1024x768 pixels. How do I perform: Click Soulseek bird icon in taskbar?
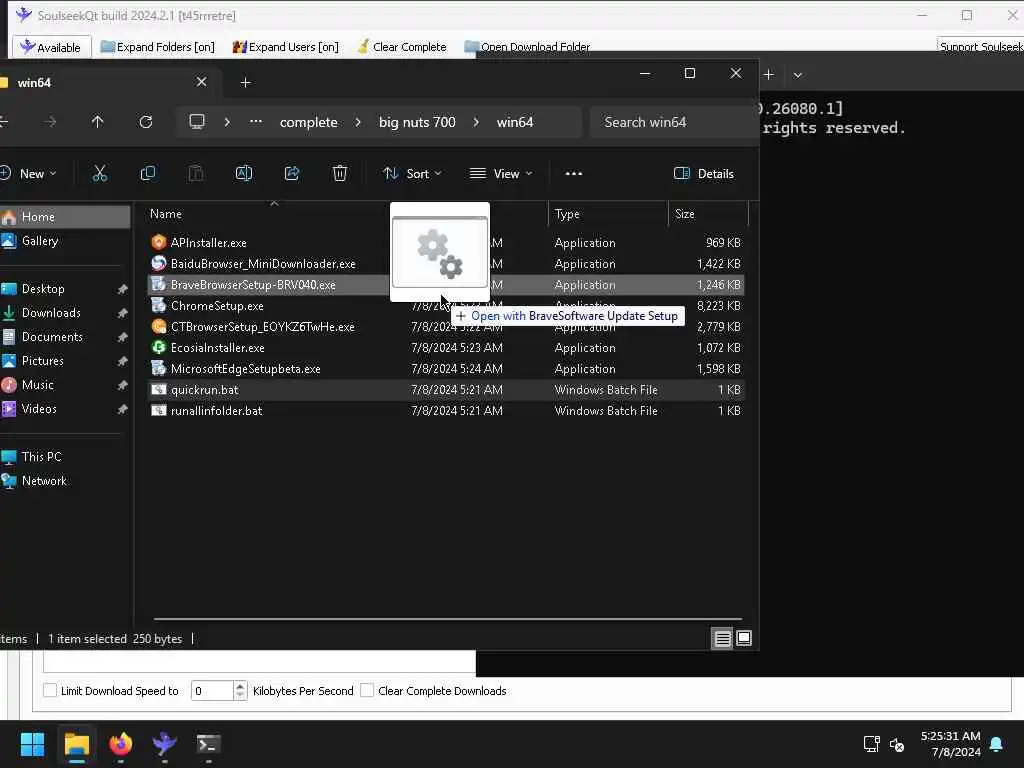click(164, 744)
